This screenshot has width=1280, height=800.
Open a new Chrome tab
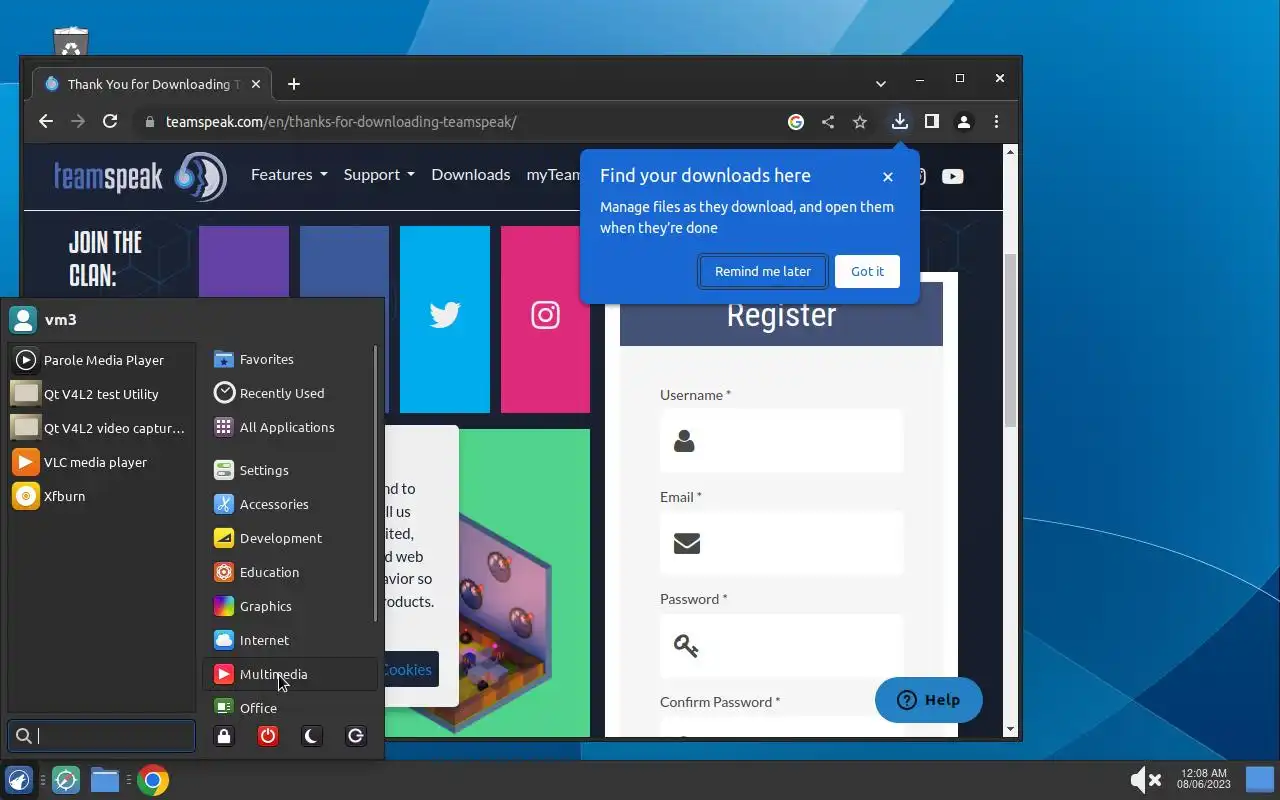tap(293, 84)
